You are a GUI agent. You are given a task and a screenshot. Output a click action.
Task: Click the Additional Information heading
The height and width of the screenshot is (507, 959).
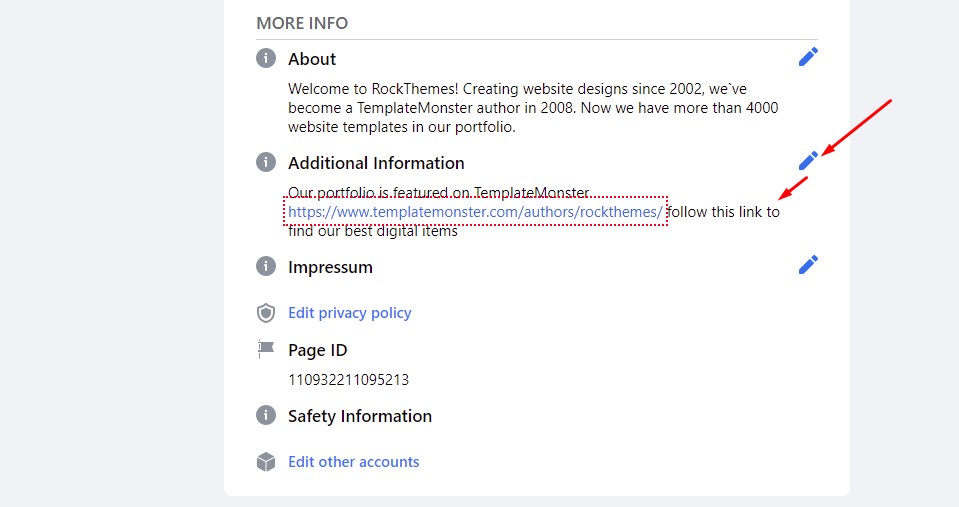[376, 163]
